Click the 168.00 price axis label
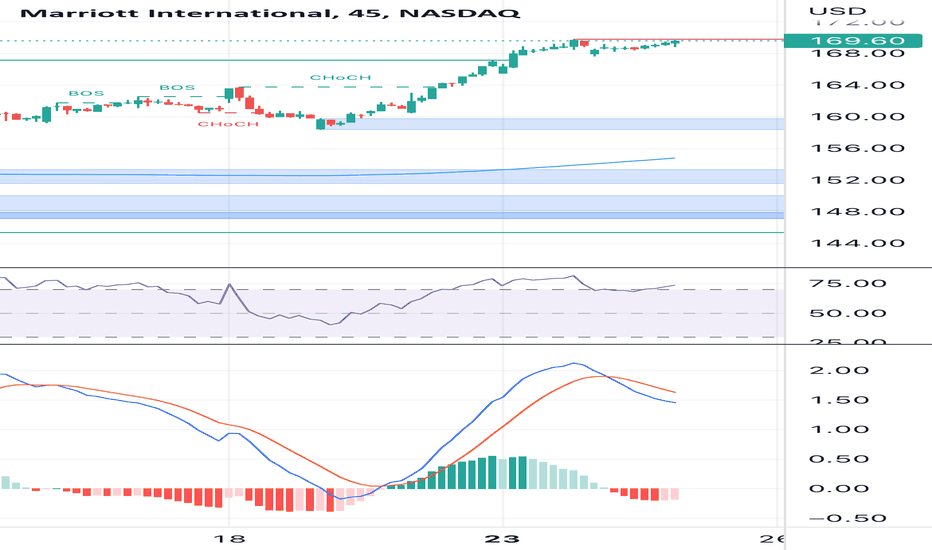The height and width of the screenshot is (550, 932). pos(857,54)
